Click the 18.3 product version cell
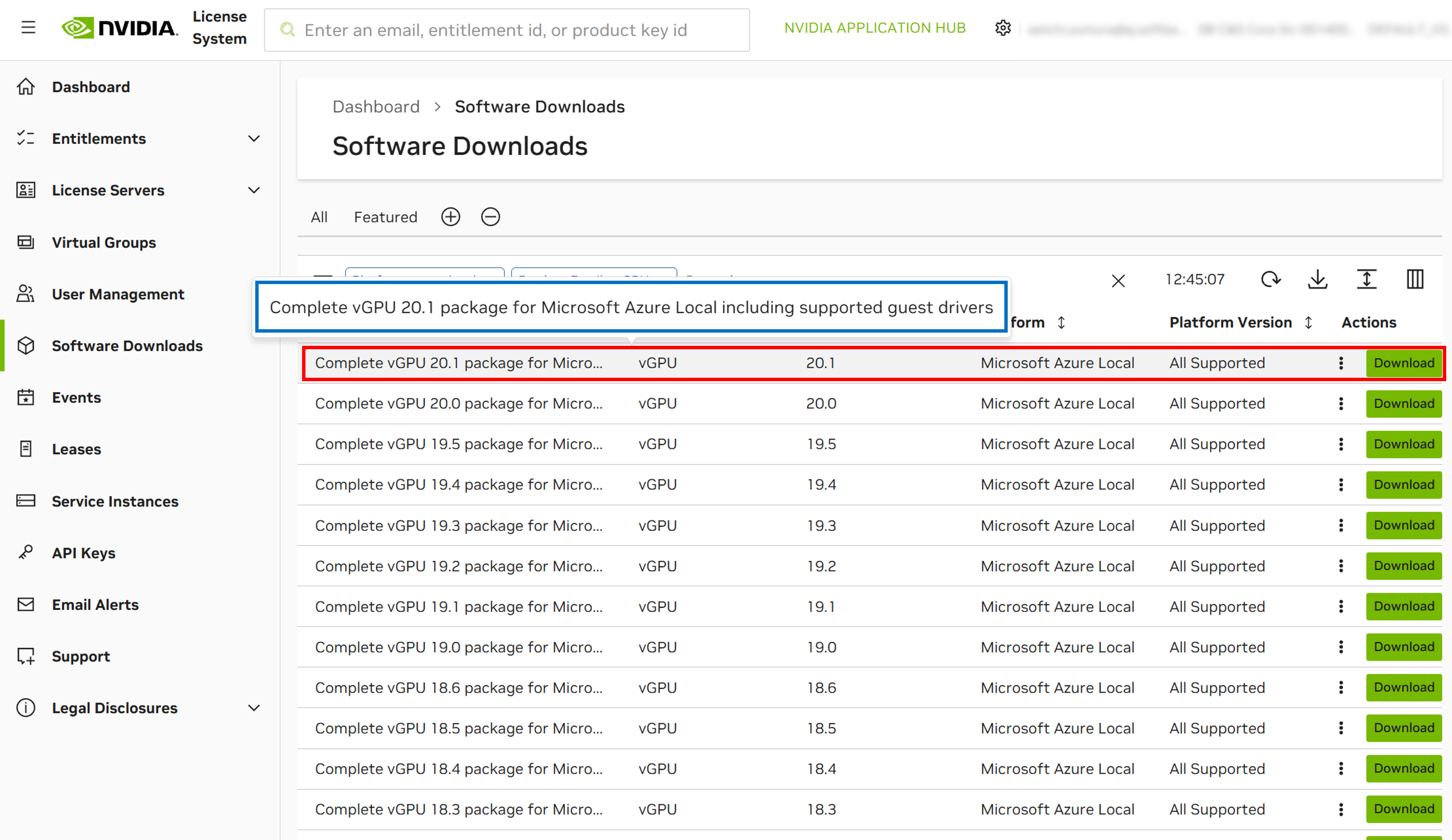 pos(821,809)
